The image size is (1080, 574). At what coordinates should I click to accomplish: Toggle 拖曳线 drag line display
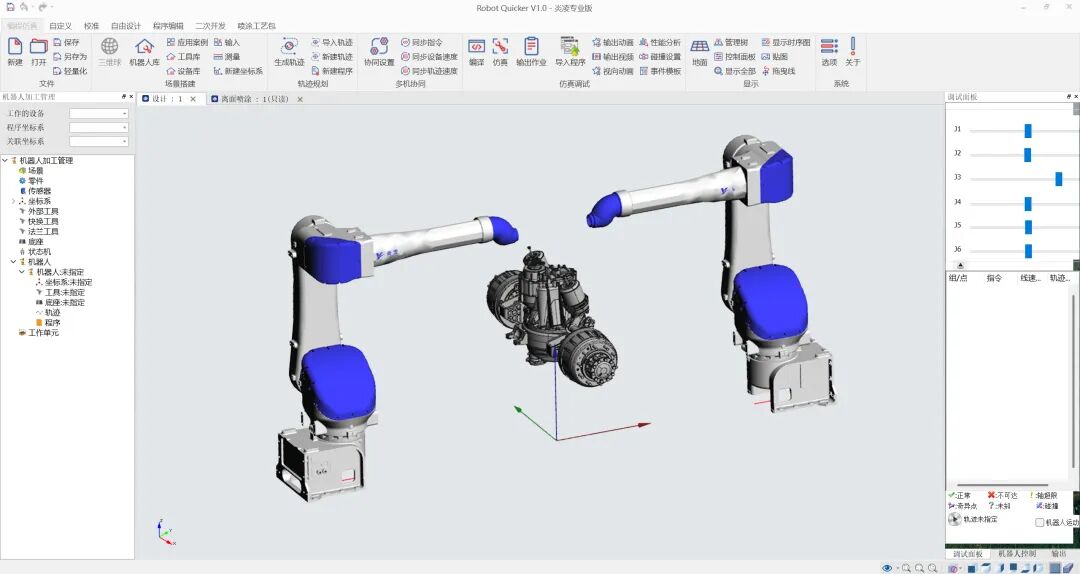(x=778, y=71)
